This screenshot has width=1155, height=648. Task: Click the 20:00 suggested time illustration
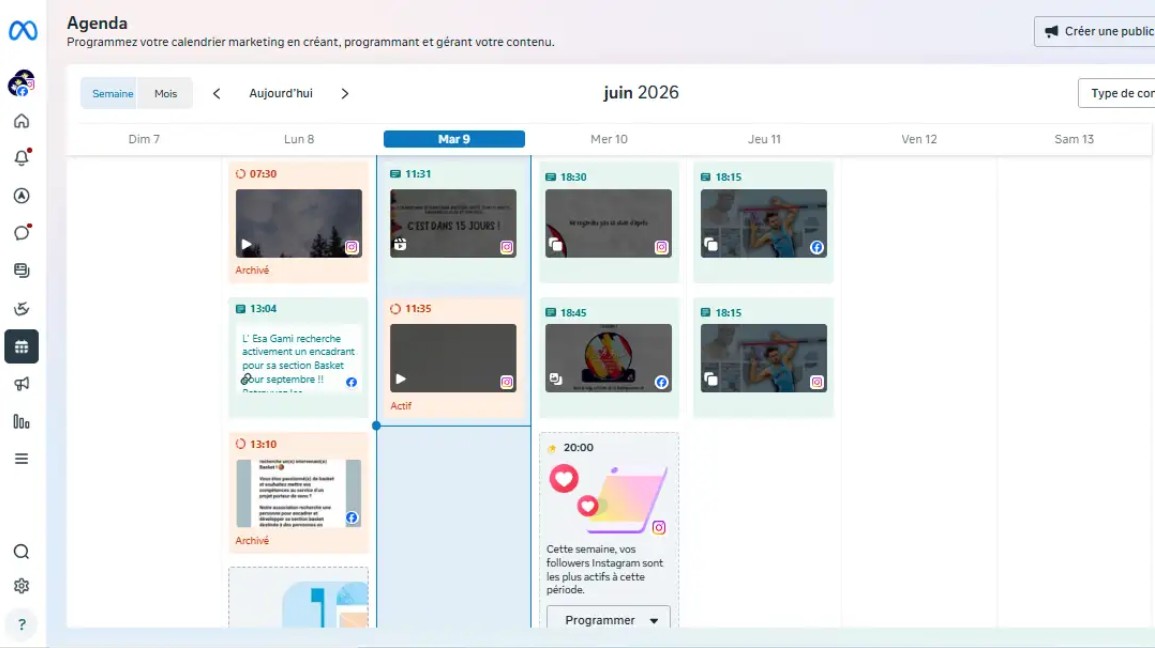point(608,499)
